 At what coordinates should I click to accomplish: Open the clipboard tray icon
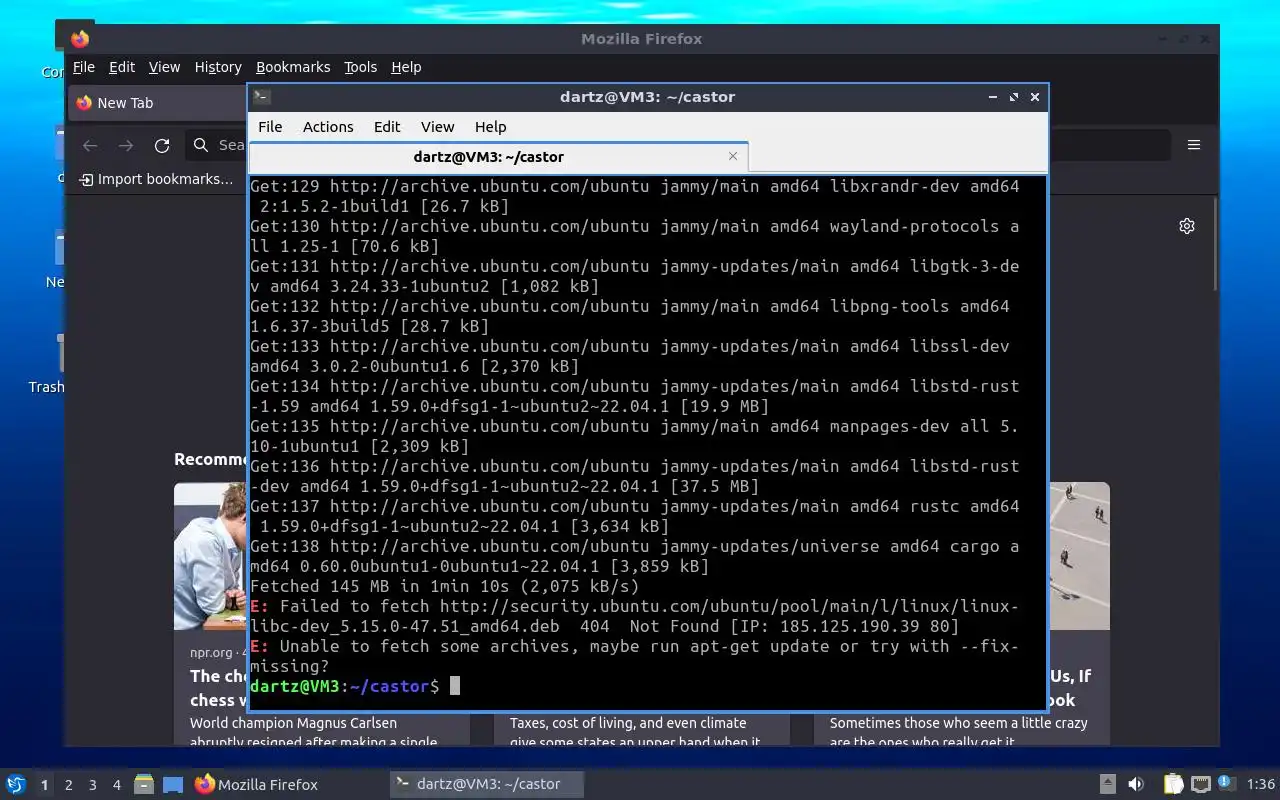point(1174,784)
